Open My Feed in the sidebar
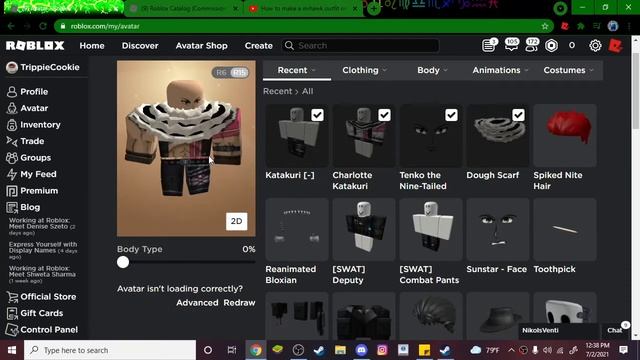Screen dimensions: 640x360 (x=31, y=174)
